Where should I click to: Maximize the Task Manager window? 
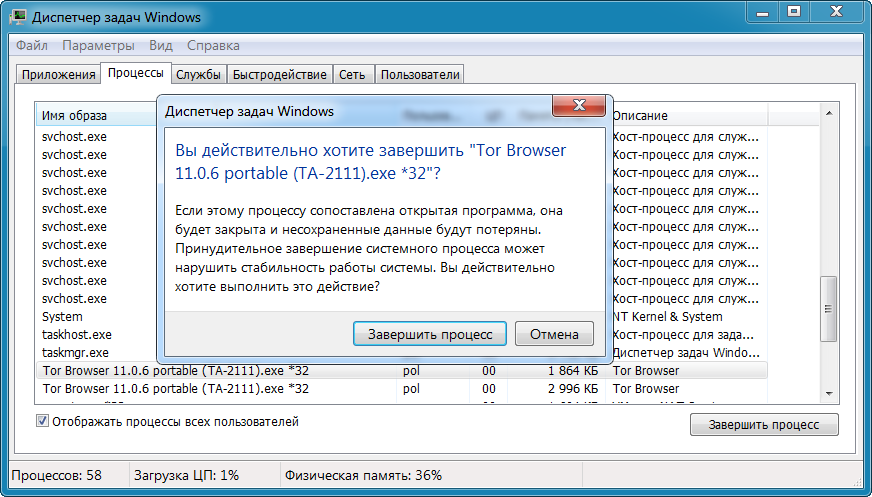point(794,12)
